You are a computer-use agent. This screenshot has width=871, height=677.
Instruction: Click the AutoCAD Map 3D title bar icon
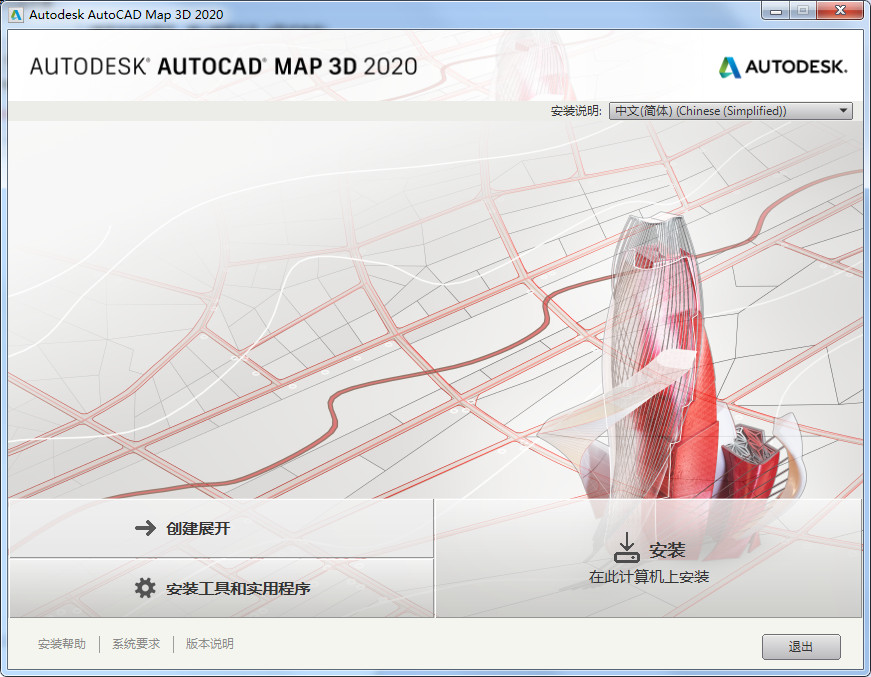(x=16, y=14)
